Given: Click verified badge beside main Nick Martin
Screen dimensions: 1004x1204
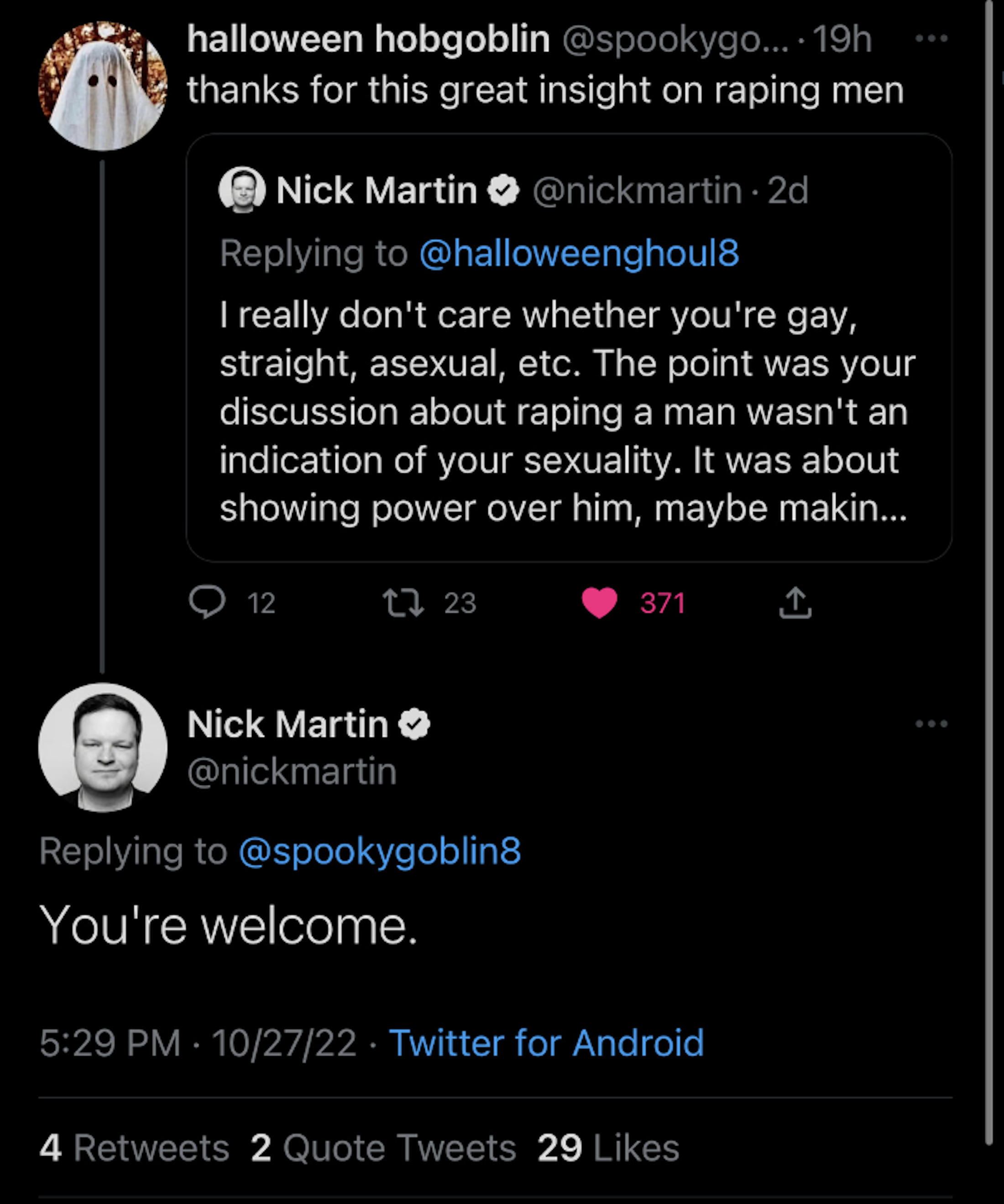Looking at the screenshot, I should click(x=414, y=724).
